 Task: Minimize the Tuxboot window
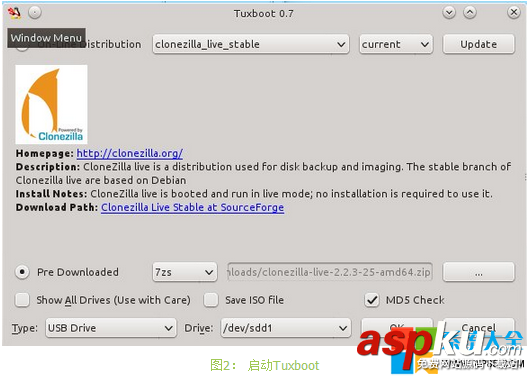point(449,13)
